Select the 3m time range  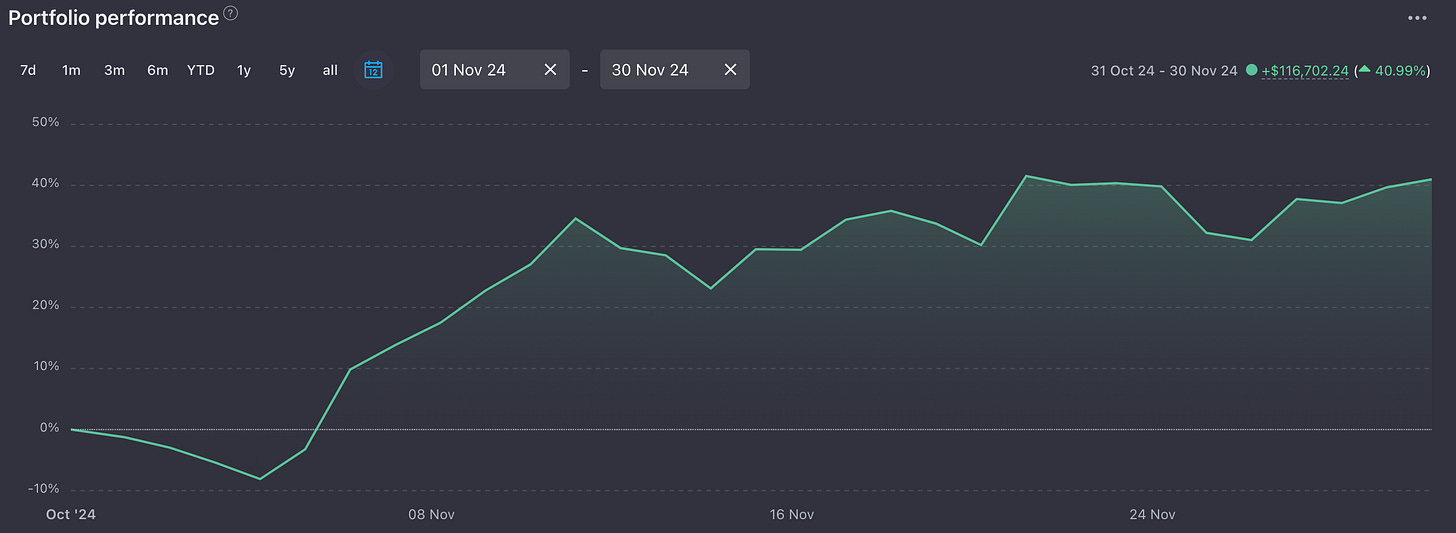coord(114,70)
